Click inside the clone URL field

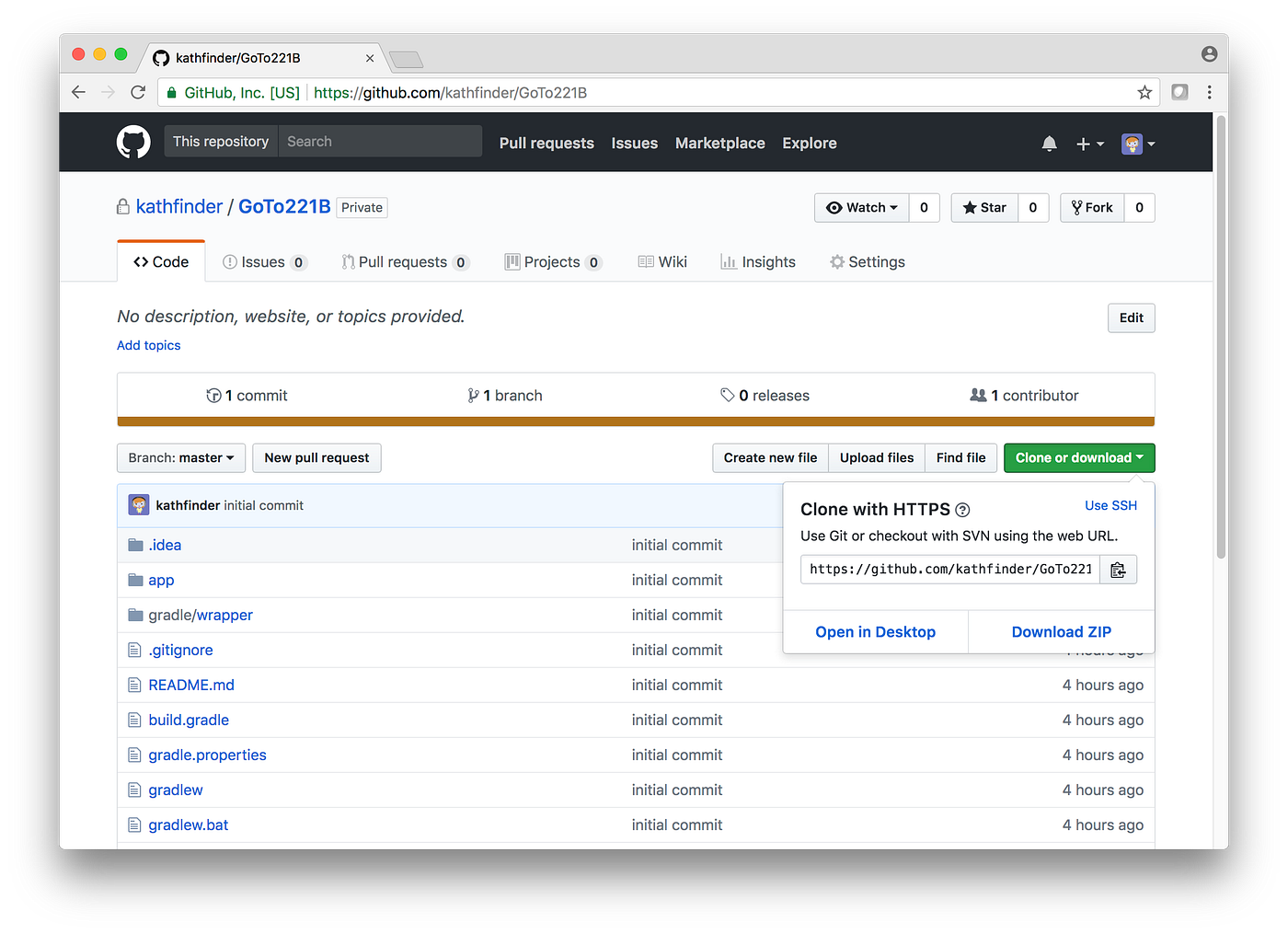point(948,569)
